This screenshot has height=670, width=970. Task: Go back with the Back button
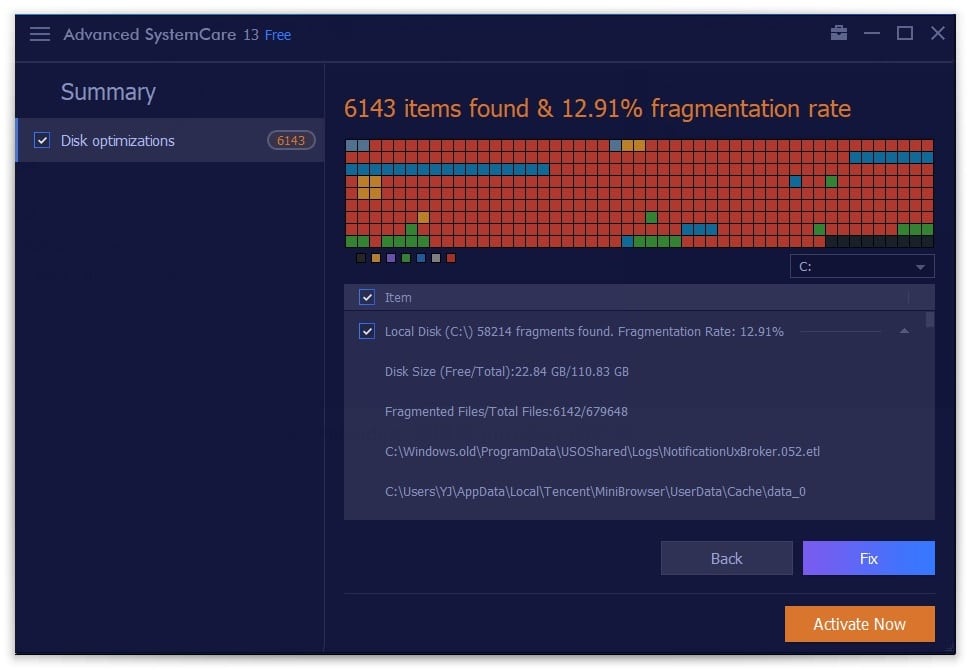pyautogui.click(x=726, y=558)
